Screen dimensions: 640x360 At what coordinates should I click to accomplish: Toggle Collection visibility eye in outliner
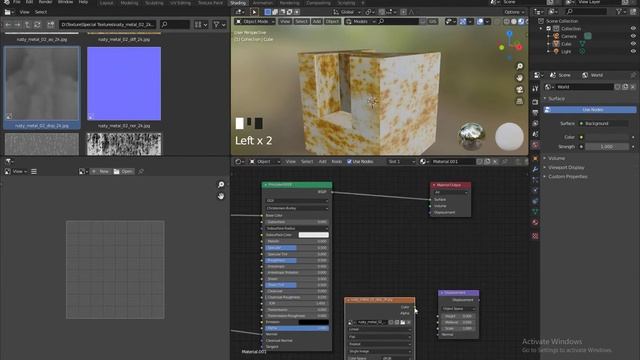pos(633,29)
